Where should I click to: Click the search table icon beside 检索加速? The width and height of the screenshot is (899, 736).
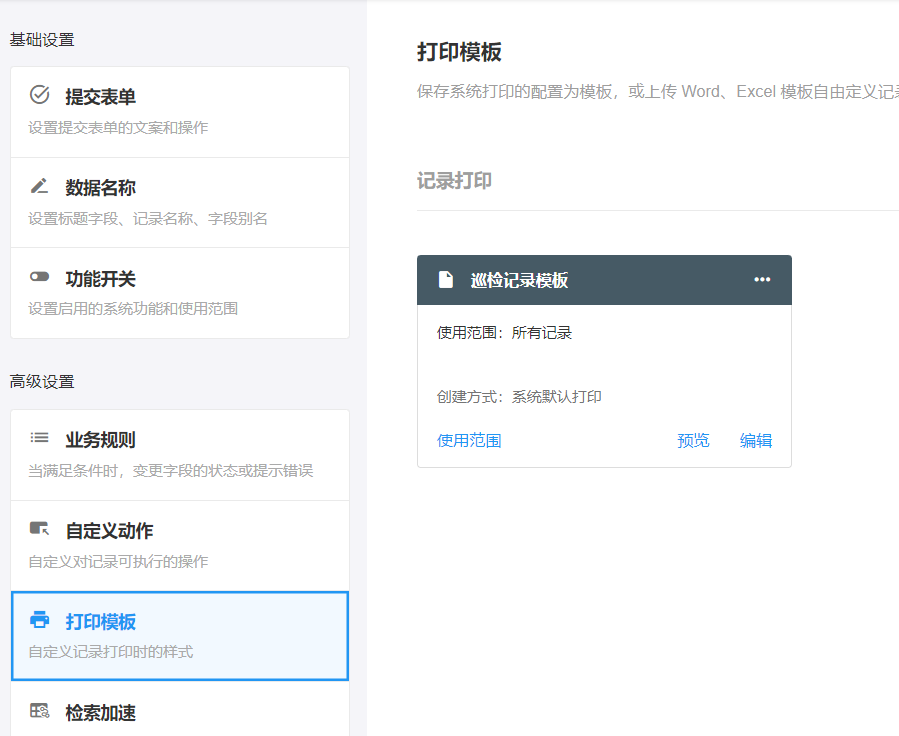[40, 711]
